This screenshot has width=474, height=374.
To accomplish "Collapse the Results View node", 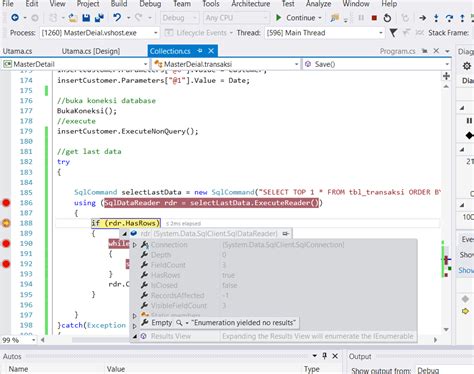I will click(x=135, y=336).
